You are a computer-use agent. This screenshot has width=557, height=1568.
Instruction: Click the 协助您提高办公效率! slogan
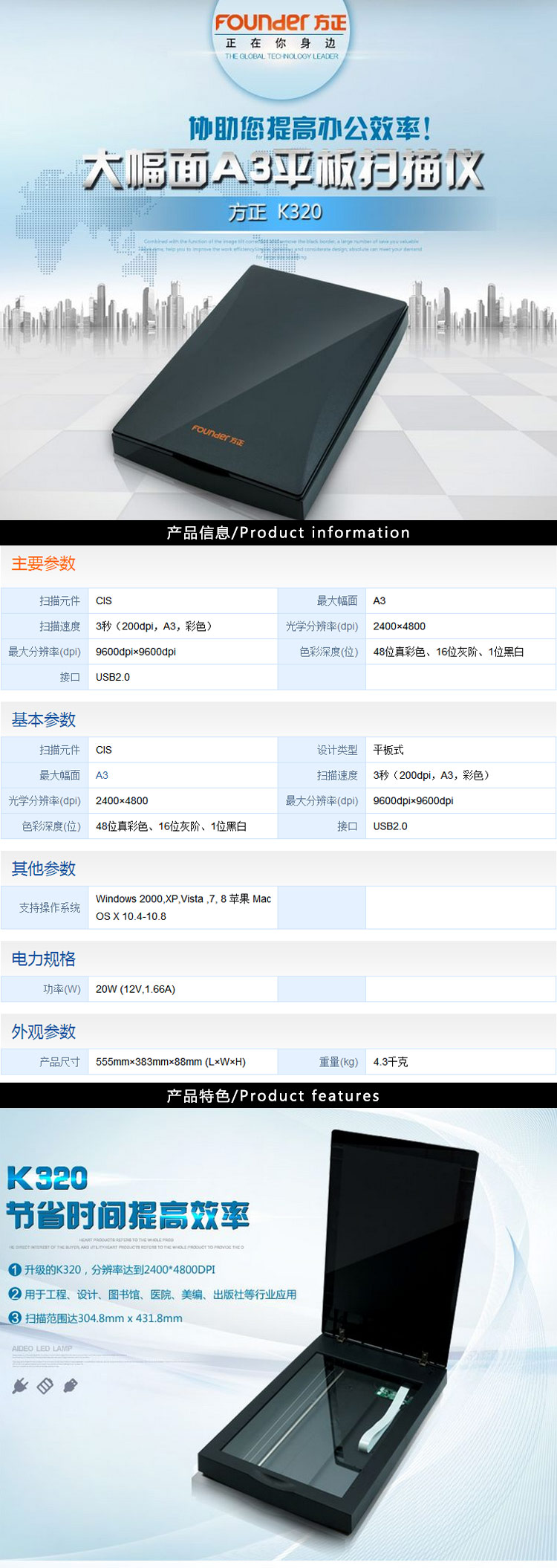pos(309,129)
